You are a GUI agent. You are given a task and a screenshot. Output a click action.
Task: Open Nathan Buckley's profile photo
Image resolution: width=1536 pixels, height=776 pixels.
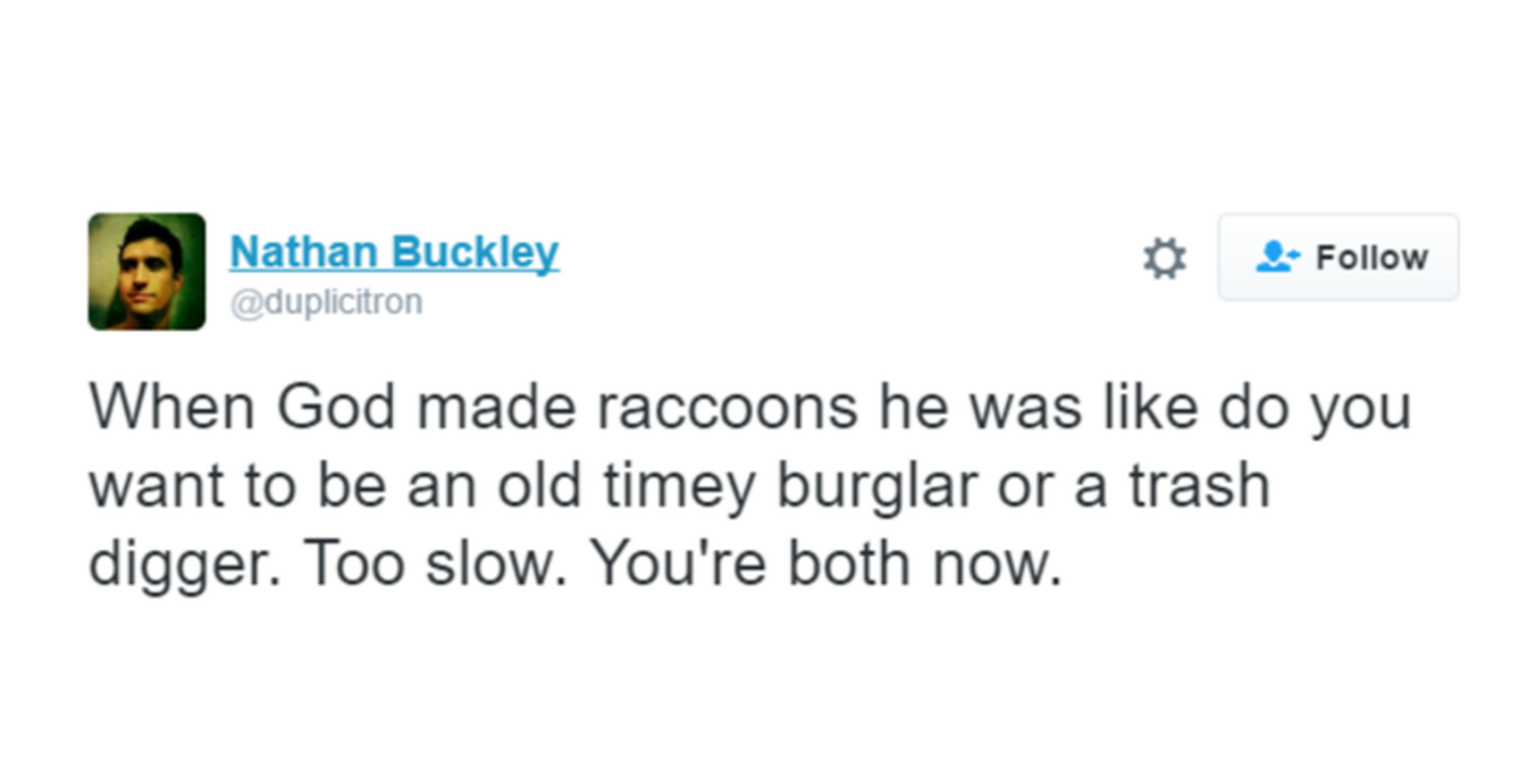147,271
